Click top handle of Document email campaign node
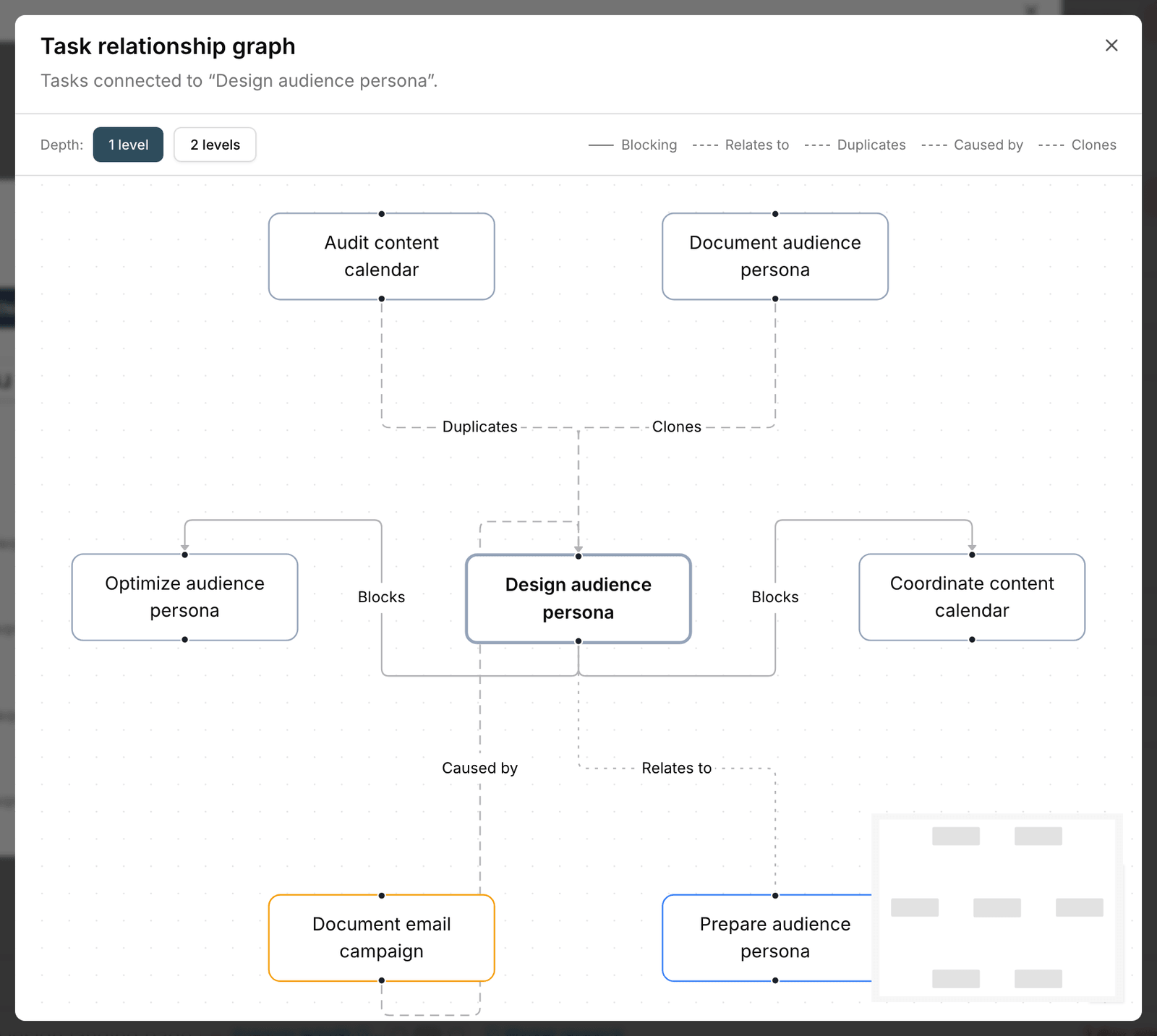Screen dimensions: 1157x1036 tap(382, 896)
